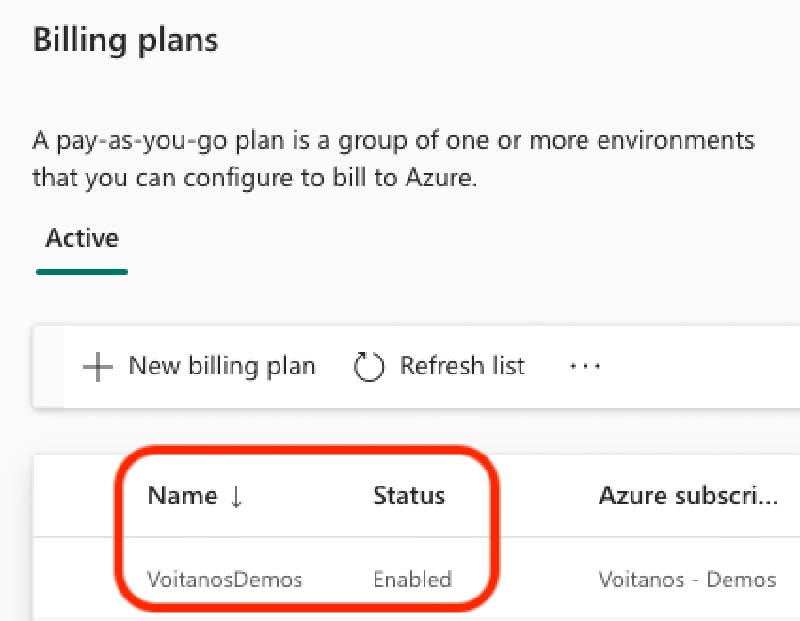The image size is (800, 621).
Task: Select the Active tab
Action: (x=81, y=238)
